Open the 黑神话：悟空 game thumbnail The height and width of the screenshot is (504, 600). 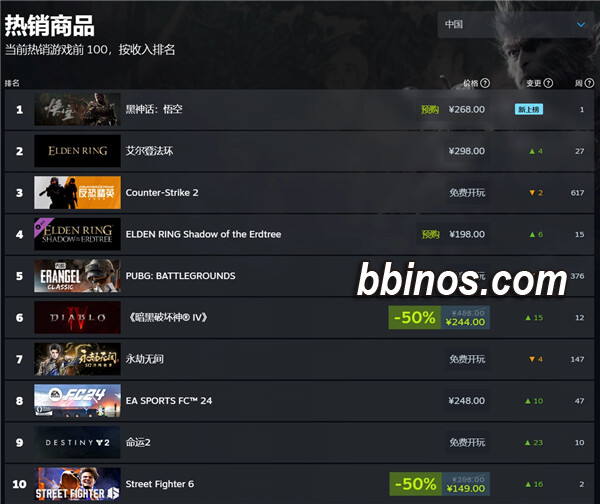coord(77,109)
